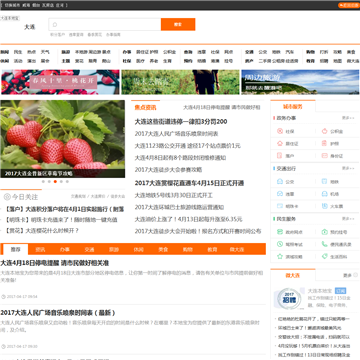Click the star icon in 民生服务 bottom row

(x=280, y=256)
